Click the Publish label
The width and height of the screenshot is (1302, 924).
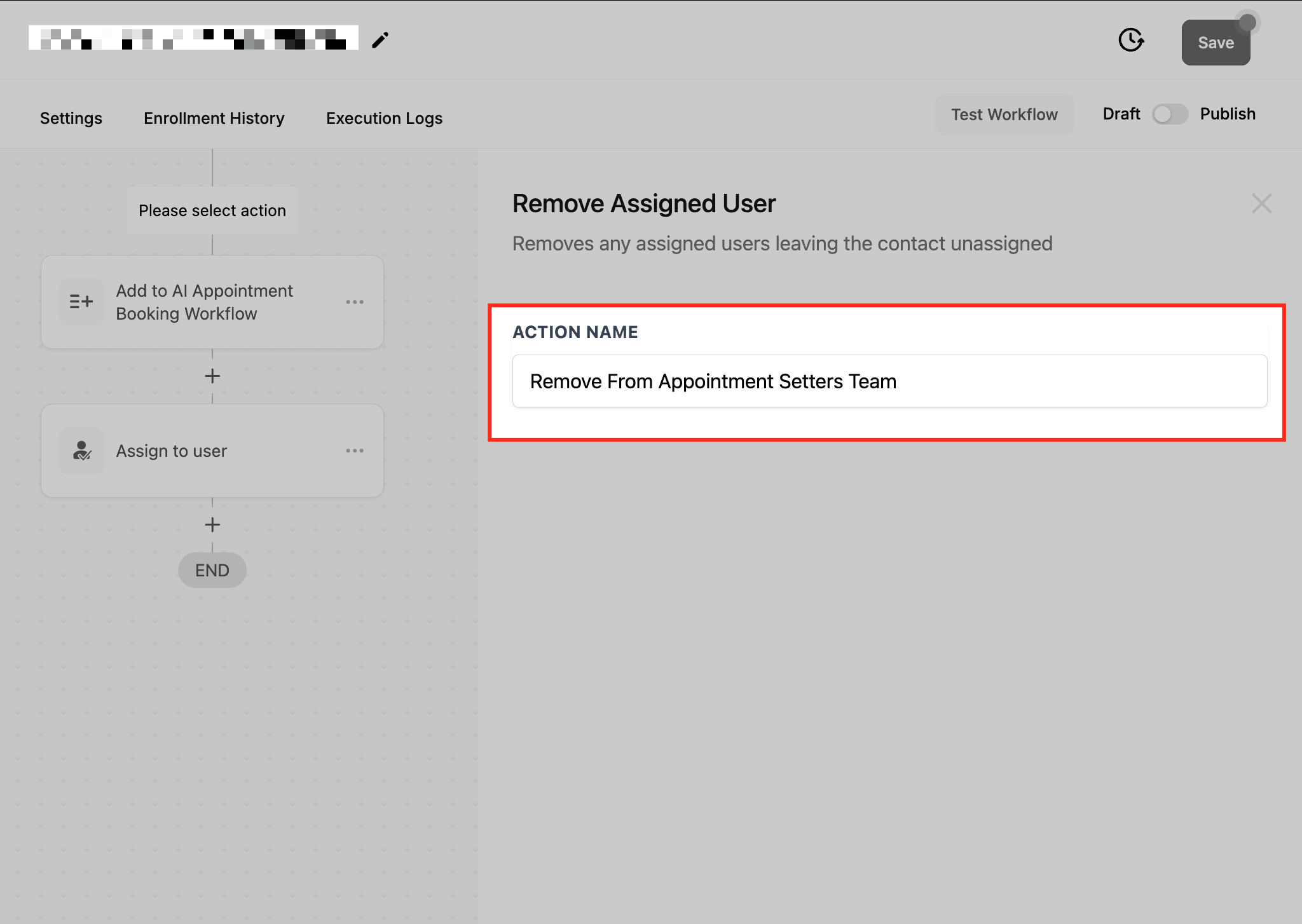1228,114
